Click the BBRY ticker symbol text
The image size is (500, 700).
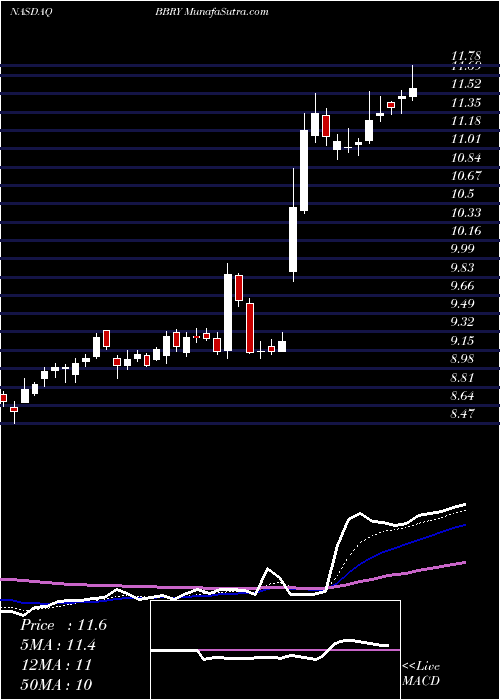tap(168, 12)
